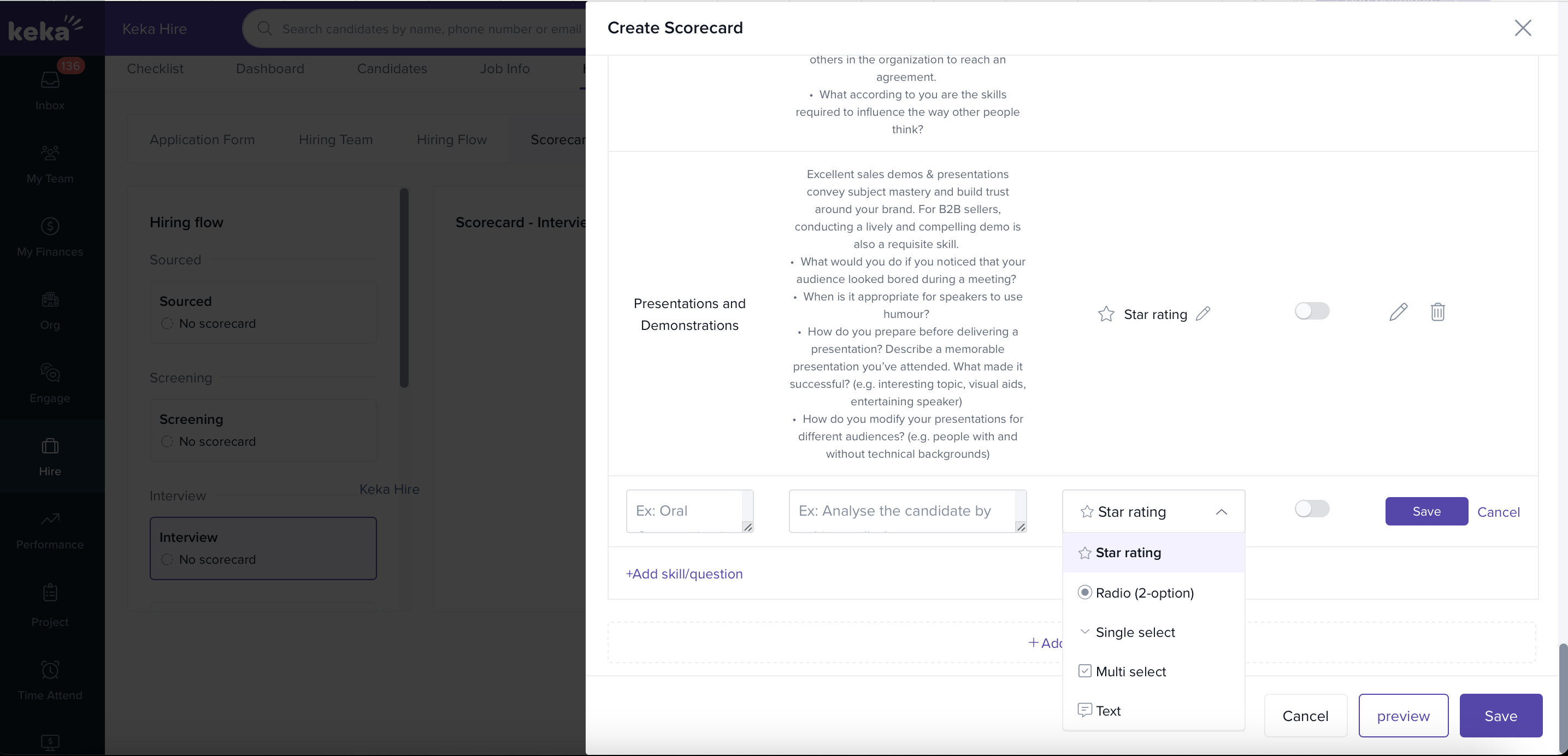Close the Create Scorecard panel

(1522, 28)
